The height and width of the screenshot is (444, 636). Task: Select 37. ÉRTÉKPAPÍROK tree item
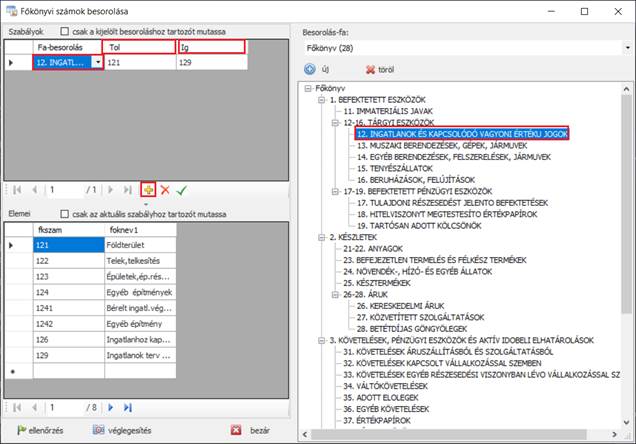377,420
